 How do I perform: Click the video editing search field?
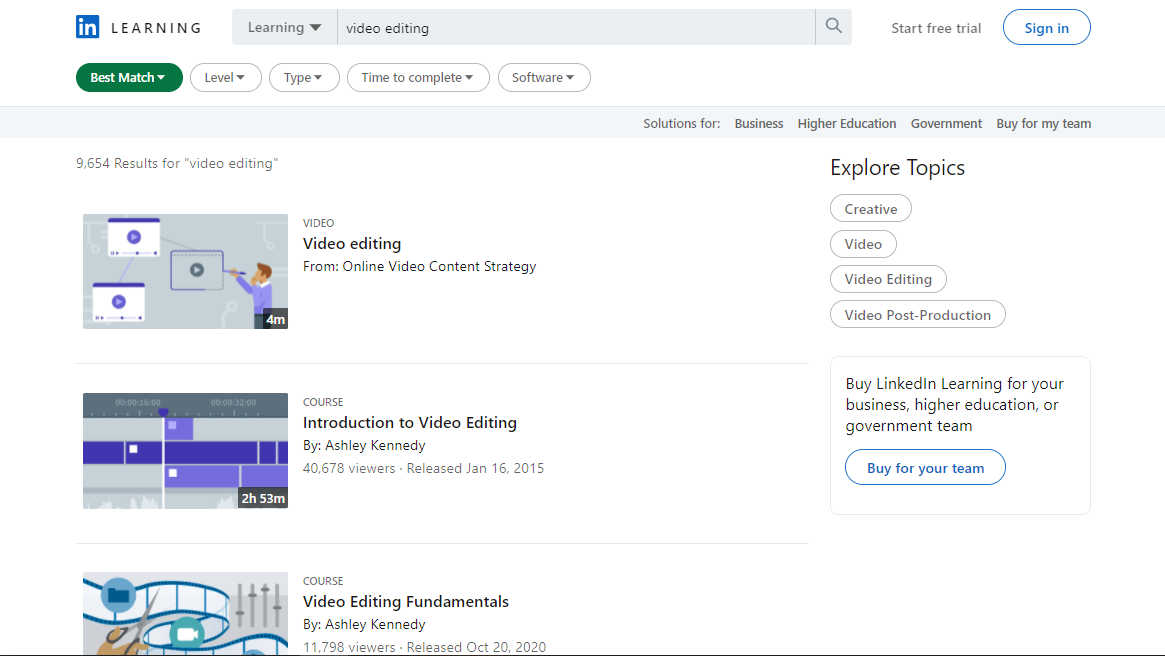coord(576,27)
